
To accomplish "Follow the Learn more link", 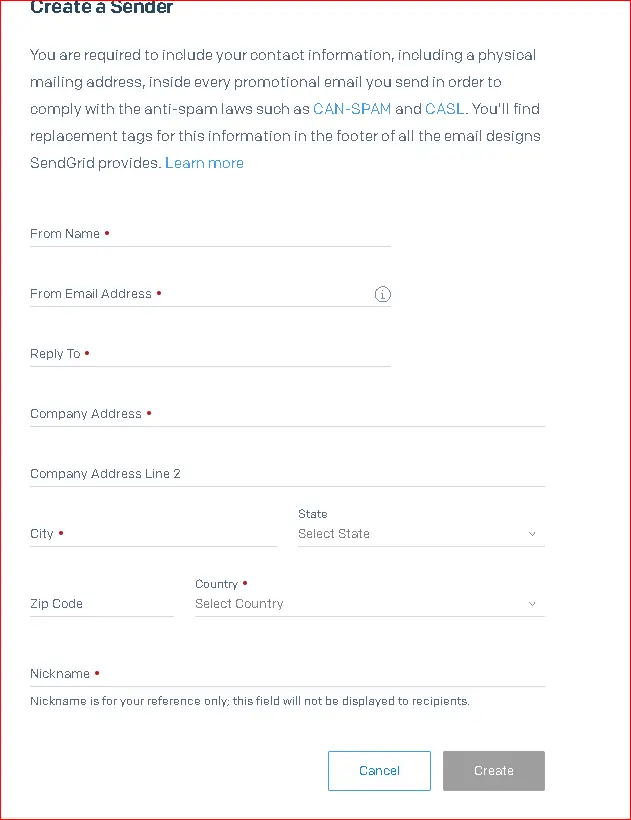I will coord(204,163).
